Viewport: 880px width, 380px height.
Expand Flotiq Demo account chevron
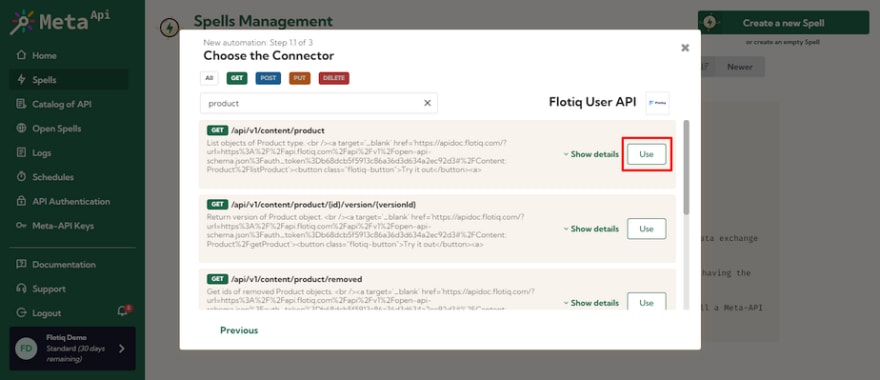pos(122,349)
